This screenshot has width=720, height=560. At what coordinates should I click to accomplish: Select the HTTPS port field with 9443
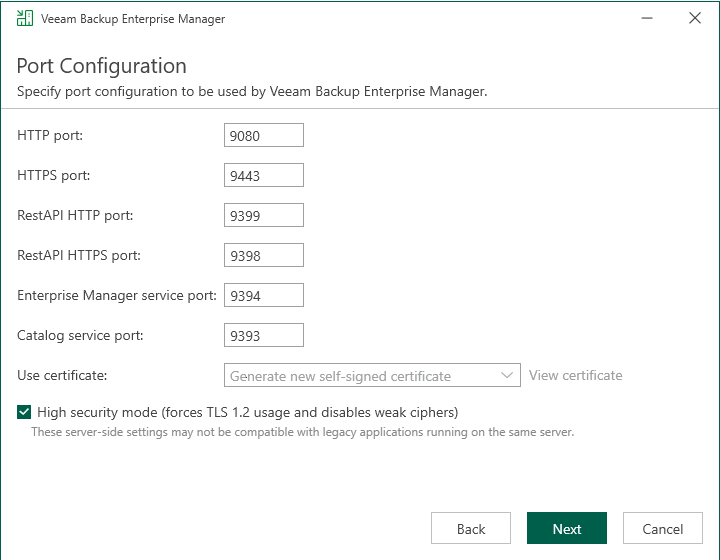tap(263, 176)
